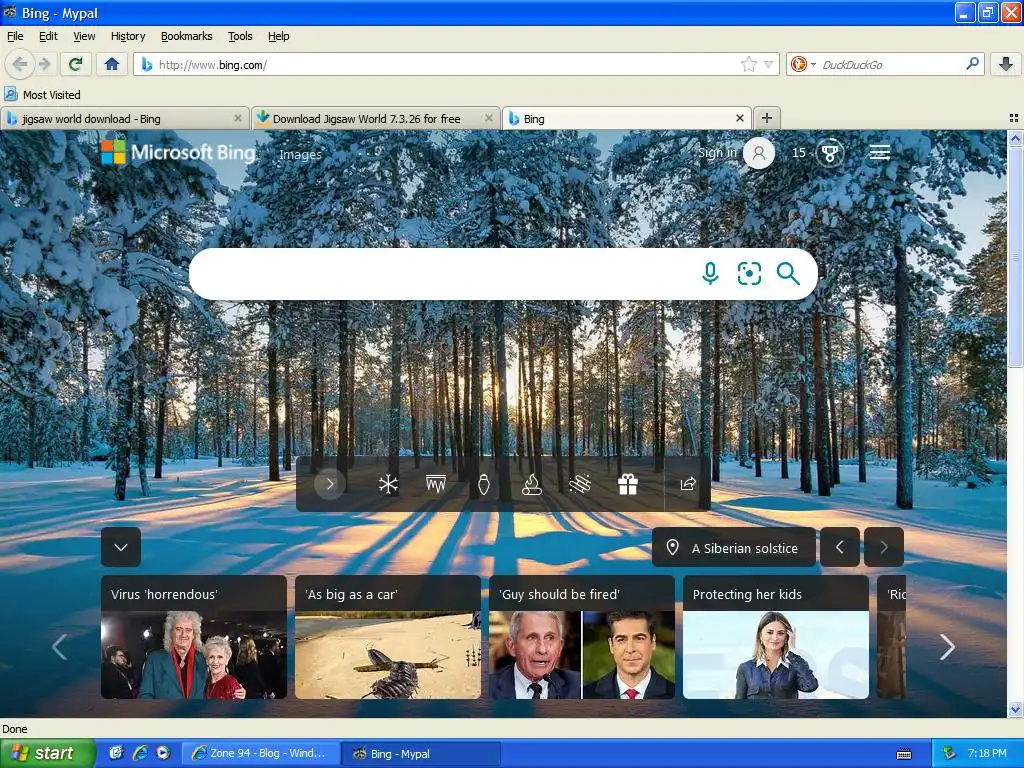
Task: Open the Windows Start menu
Action: (x=47, y=753)
